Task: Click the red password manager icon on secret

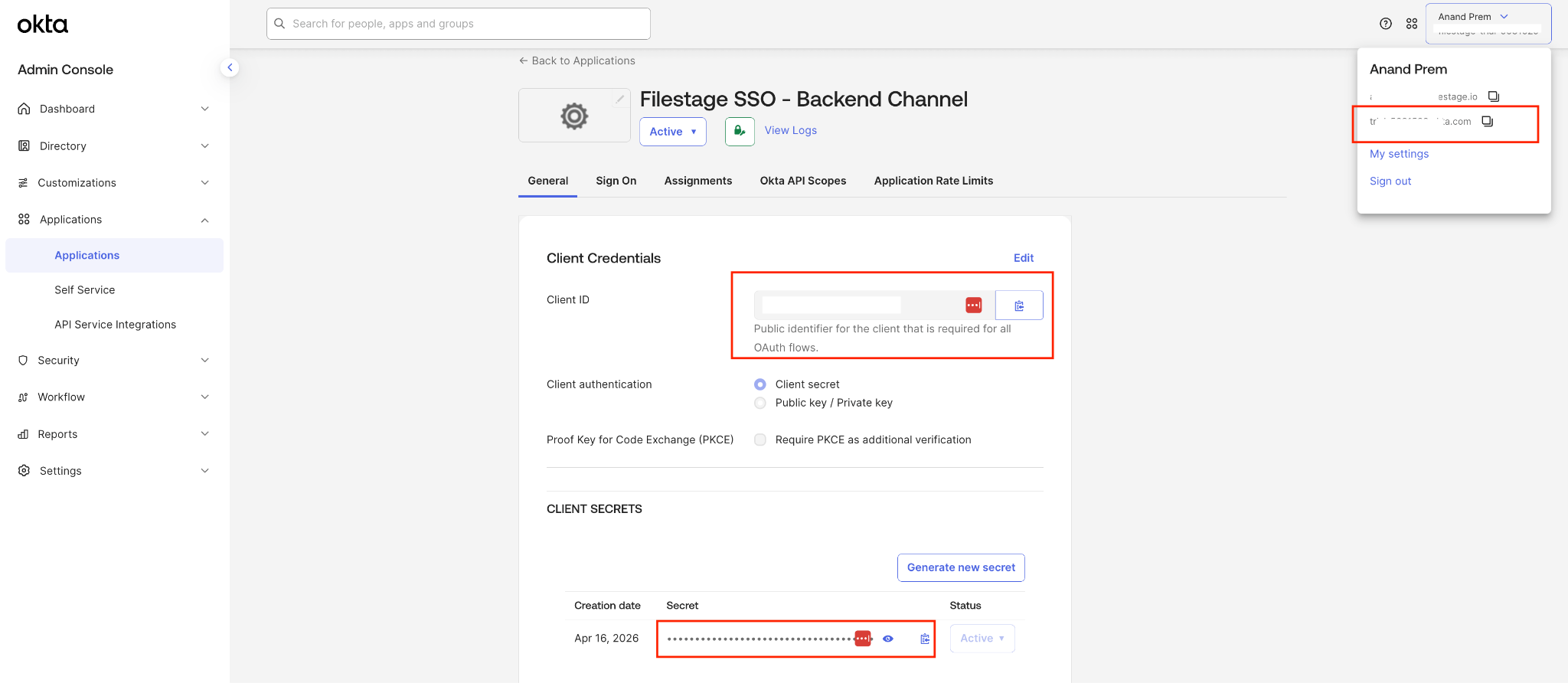Action: pyautogui.click(x=863, y=639)
